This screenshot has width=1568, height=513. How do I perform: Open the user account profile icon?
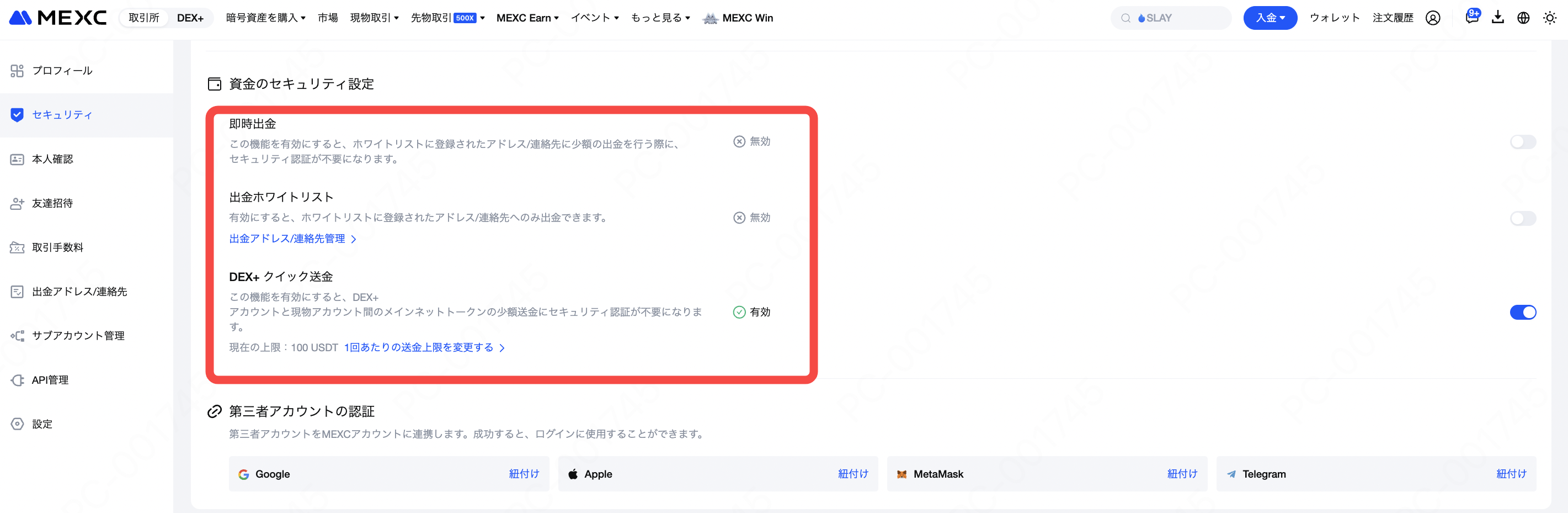coord(1433,18)
